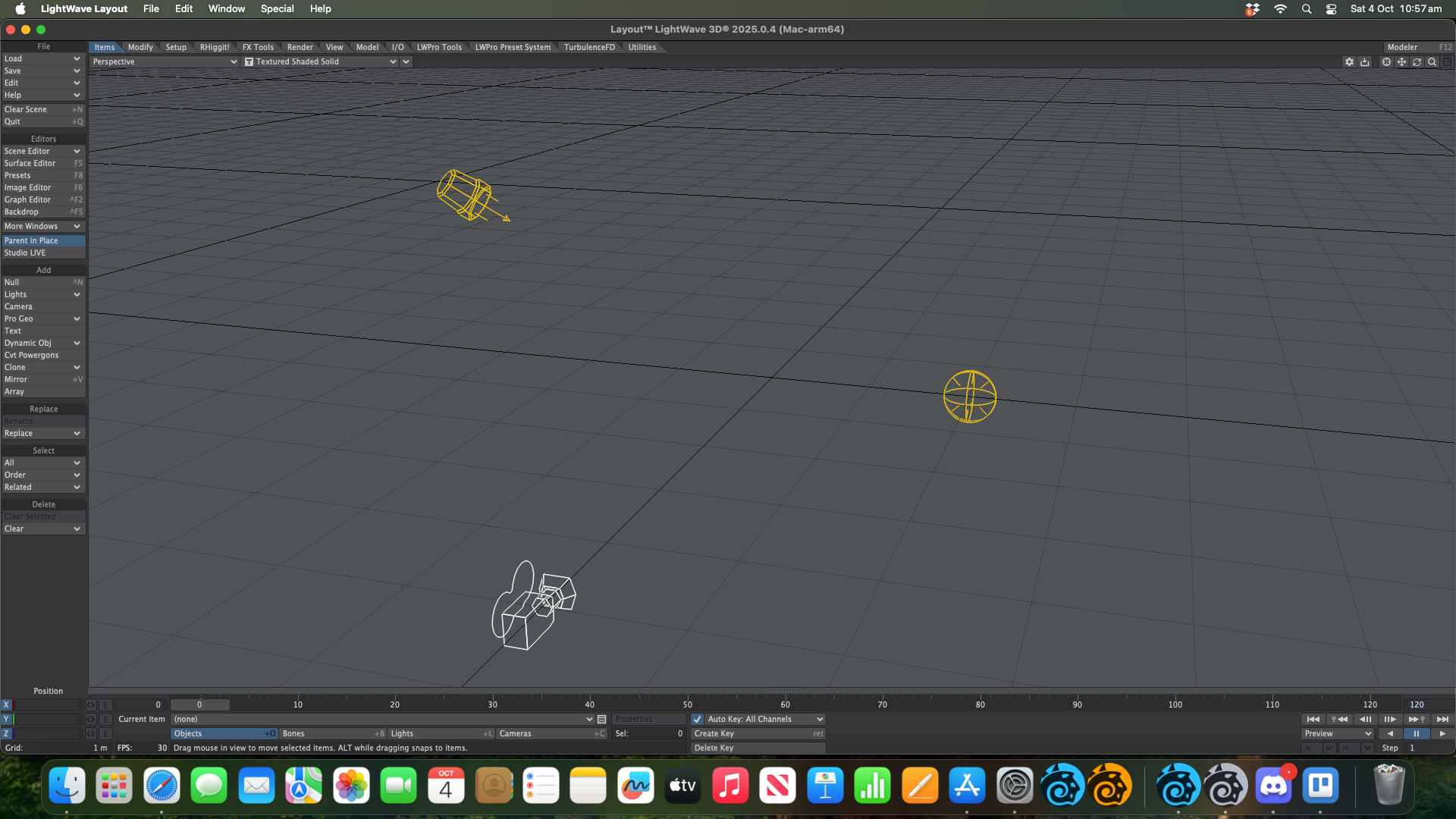This screenshot has height=819, width=1456.
Task: Jump to first frame with rewind icon
Action: point(1313,719)
